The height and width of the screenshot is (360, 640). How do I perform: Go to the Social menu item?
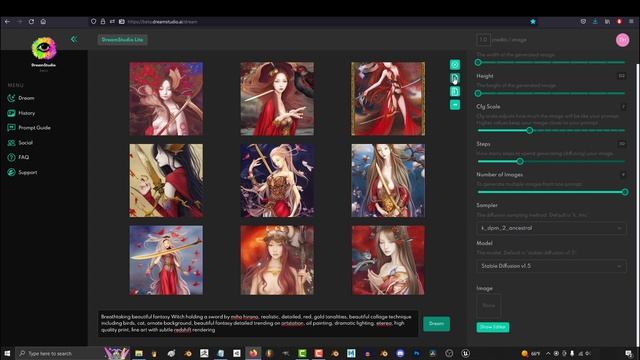[x=25, y=142]
